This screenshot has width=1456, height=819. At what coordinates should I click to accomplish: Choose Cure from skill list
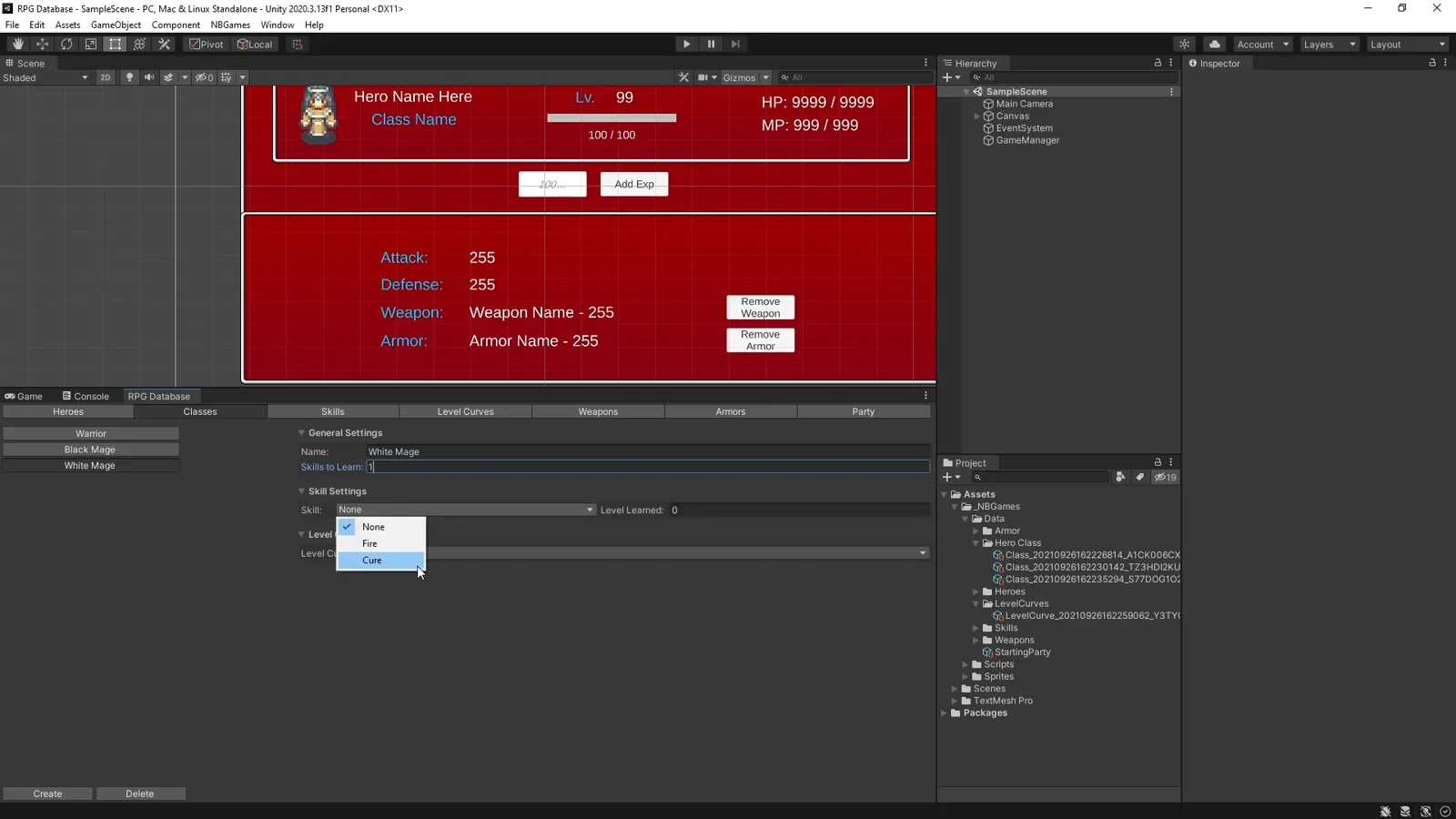(380, 561)
